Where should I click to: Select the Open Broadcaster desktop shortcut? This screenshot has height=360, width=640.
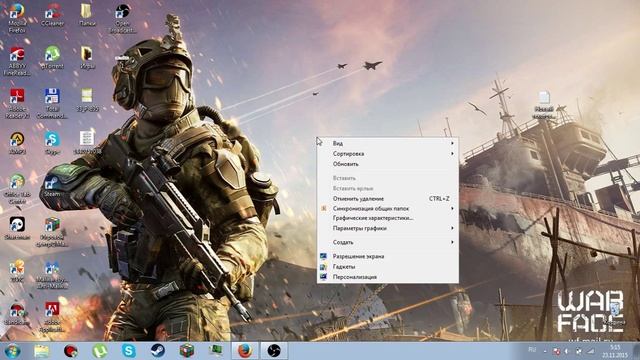[x=122, y=18]
